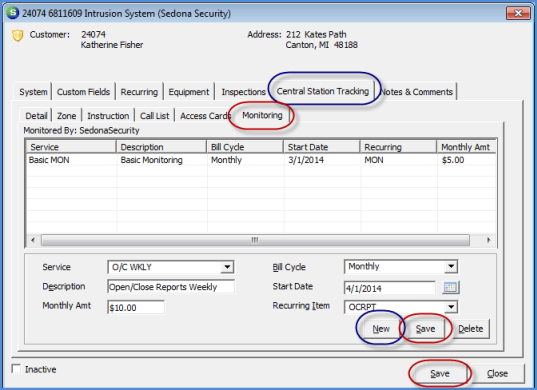Click the Bill Cycle column header
Screen dimensions: 537x390
click(245, 147)
